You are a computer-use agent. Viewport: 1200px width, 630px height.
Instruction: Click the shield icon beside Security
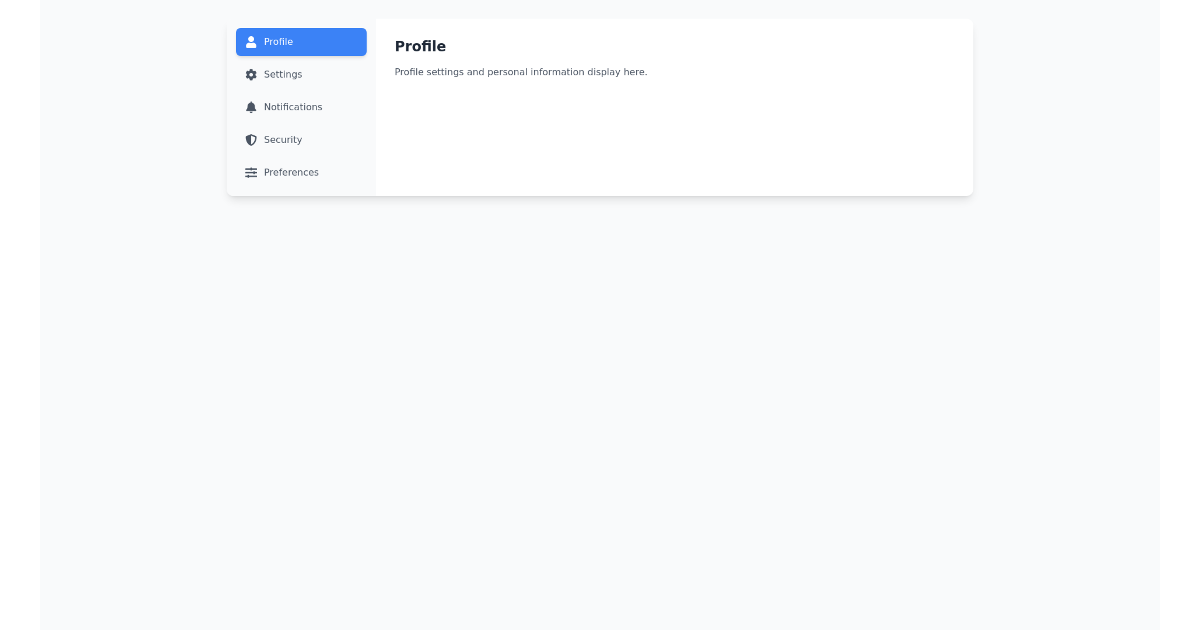point(252,140)
